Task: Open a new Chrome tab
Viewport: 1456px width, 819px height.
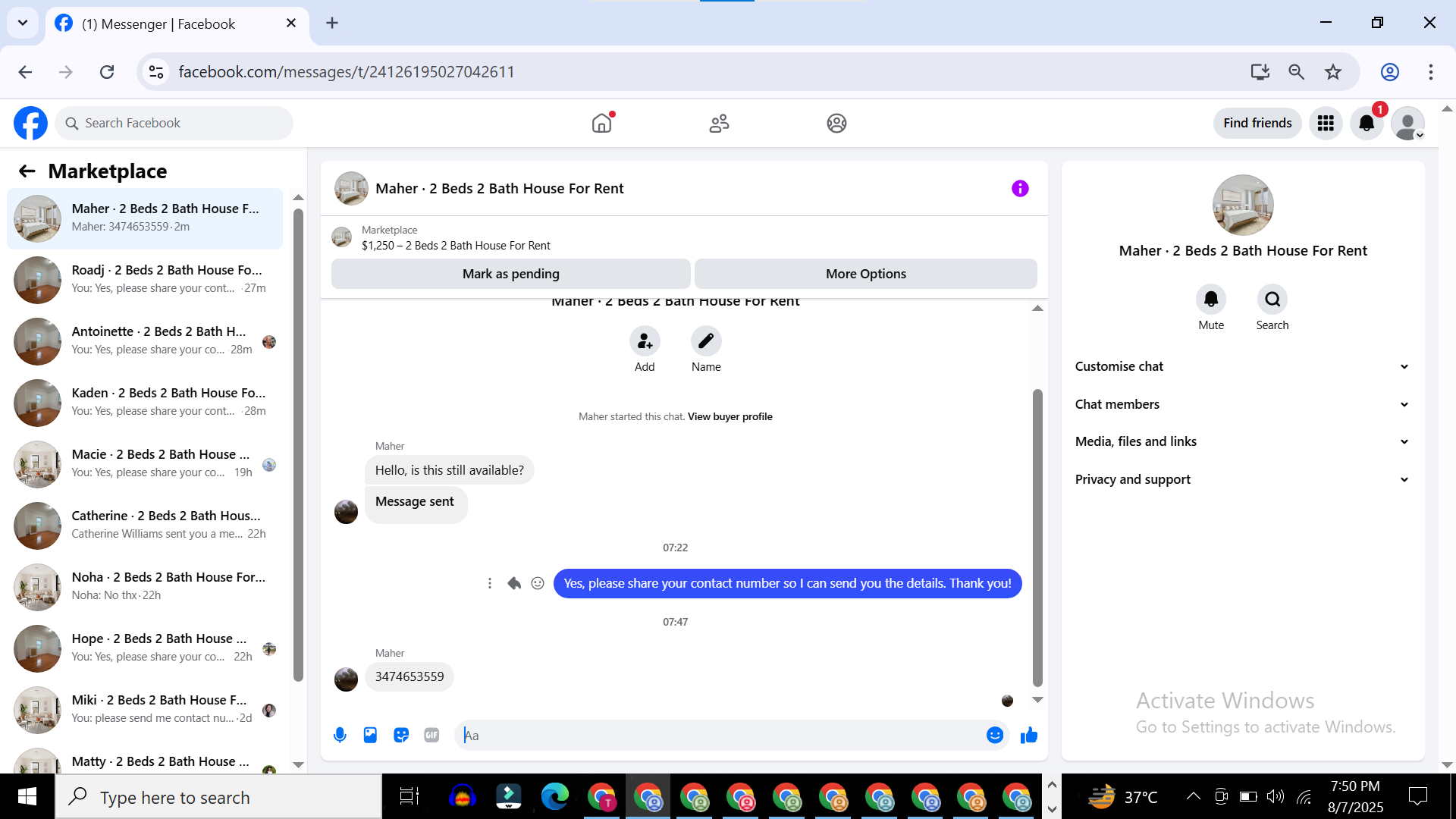Action: [x=332, y=23]
